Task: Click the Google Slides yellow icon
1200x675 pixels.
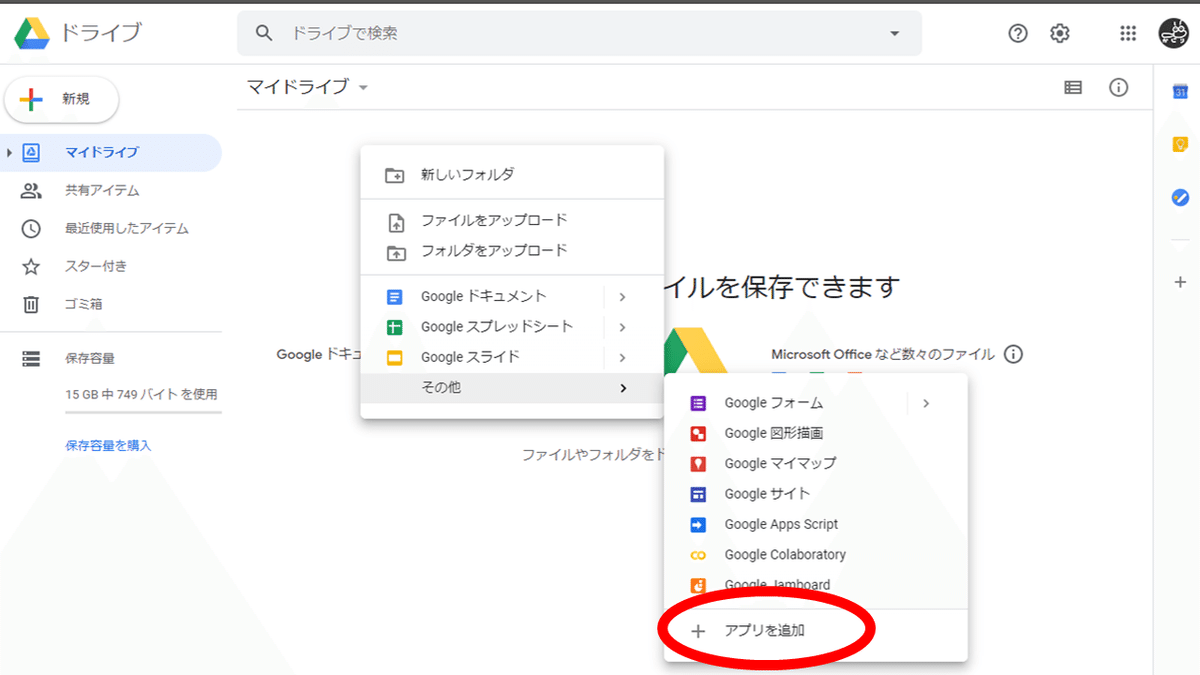Action: pos(395,357)
